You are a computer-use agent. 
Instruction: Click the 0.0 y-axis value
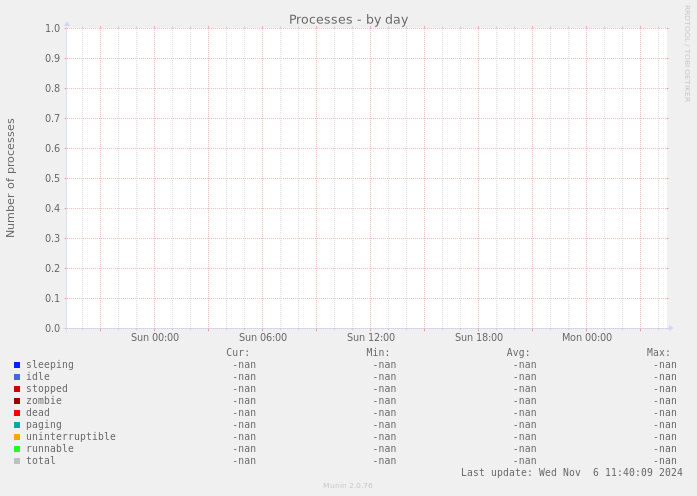(x=52, y=328)
